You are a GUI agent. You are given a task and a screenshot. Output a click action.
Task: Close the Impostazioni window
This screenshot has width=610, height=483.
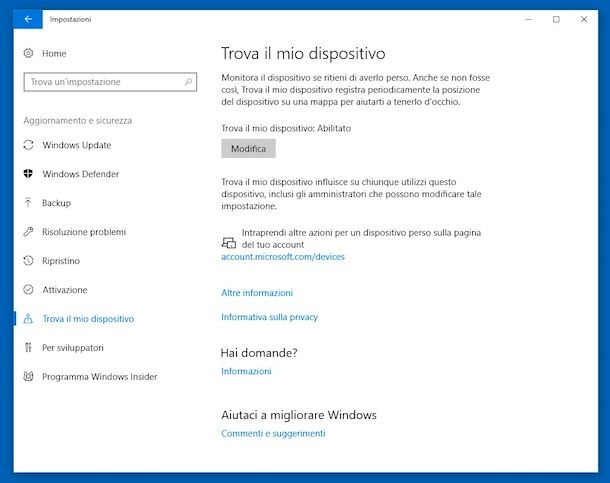[584, 19]
